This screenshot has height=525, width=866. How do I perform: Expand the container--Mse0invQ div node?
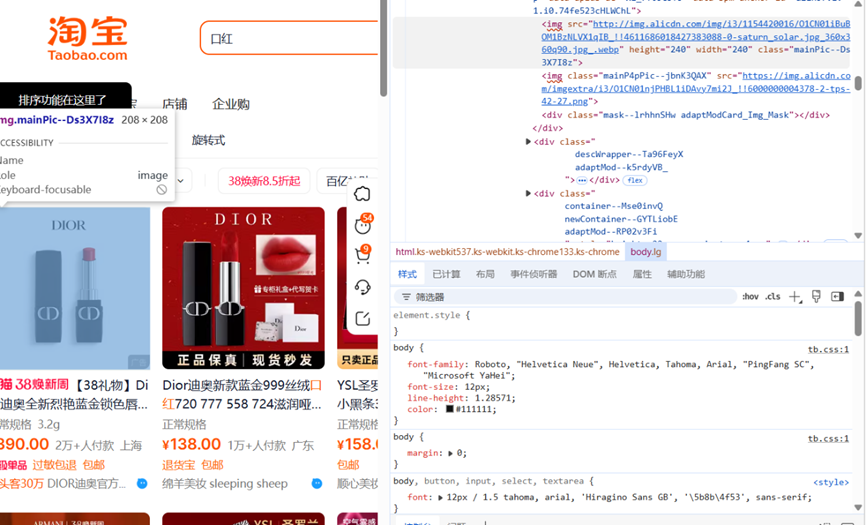[528, 193]
